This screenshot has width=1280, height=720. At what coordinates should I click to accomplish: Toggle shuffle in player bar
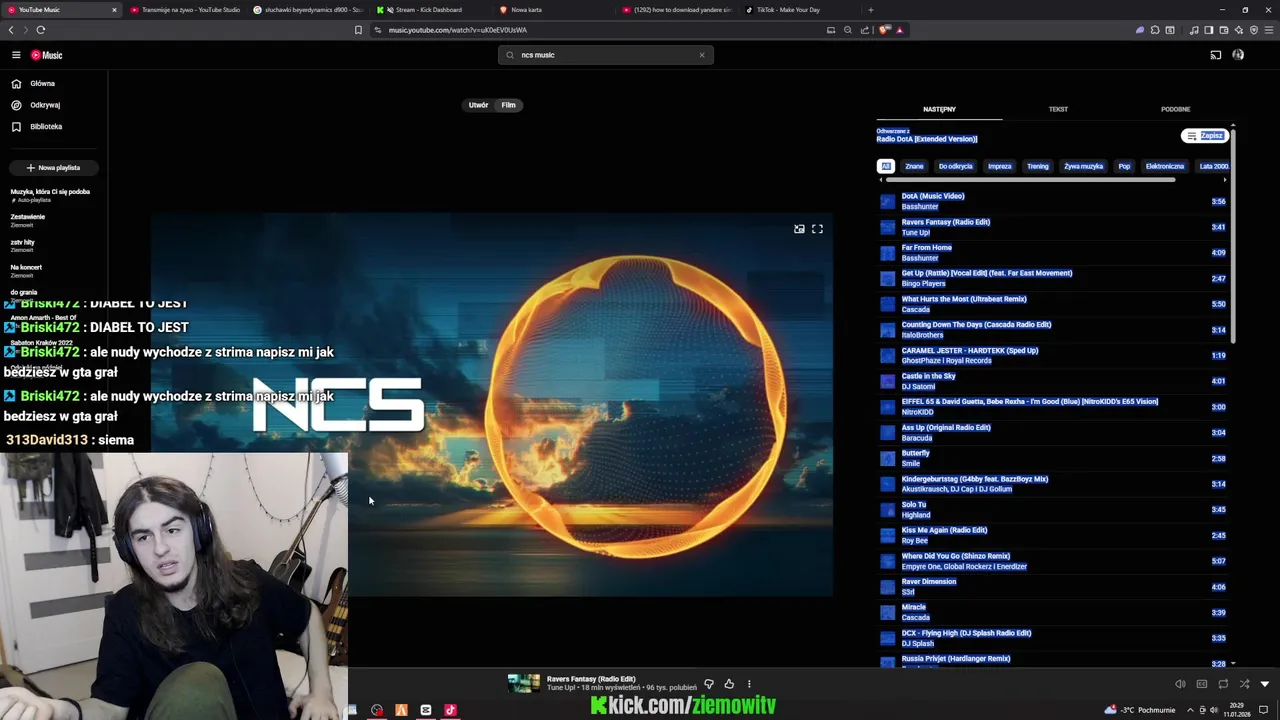coord(1244,684)
